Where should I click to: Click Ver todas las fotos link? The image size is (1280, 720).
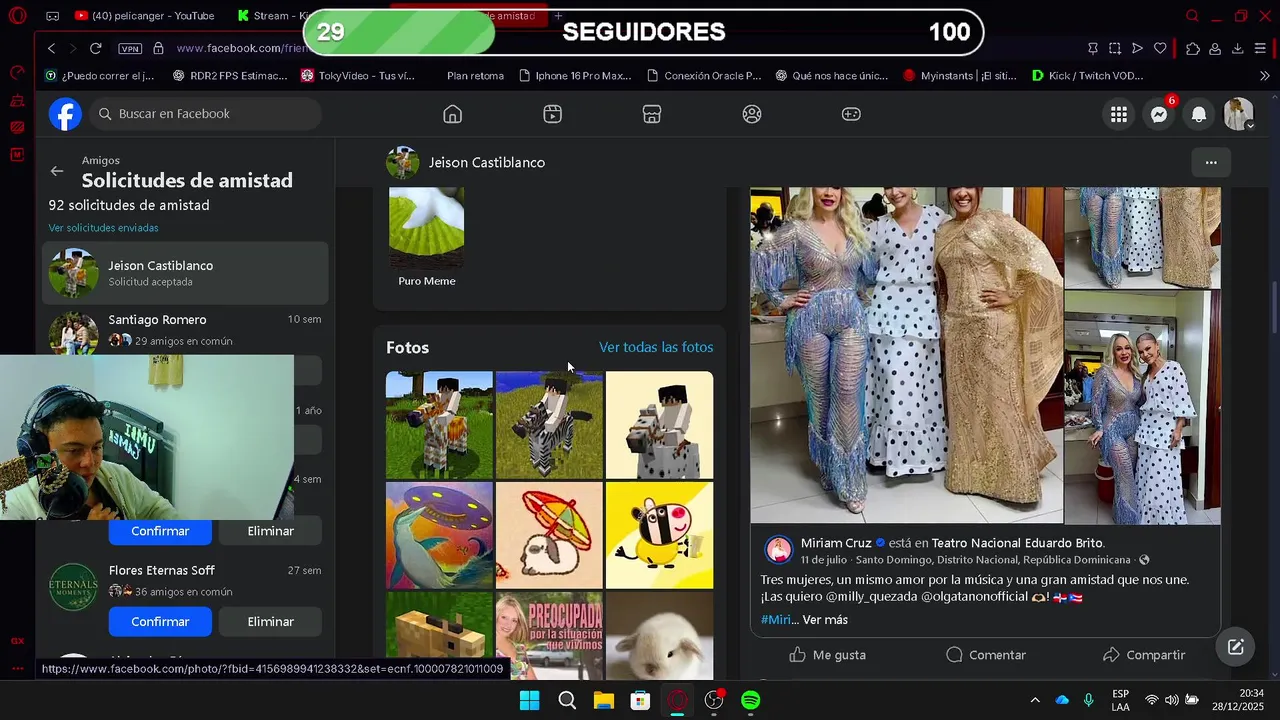point(656,347)
